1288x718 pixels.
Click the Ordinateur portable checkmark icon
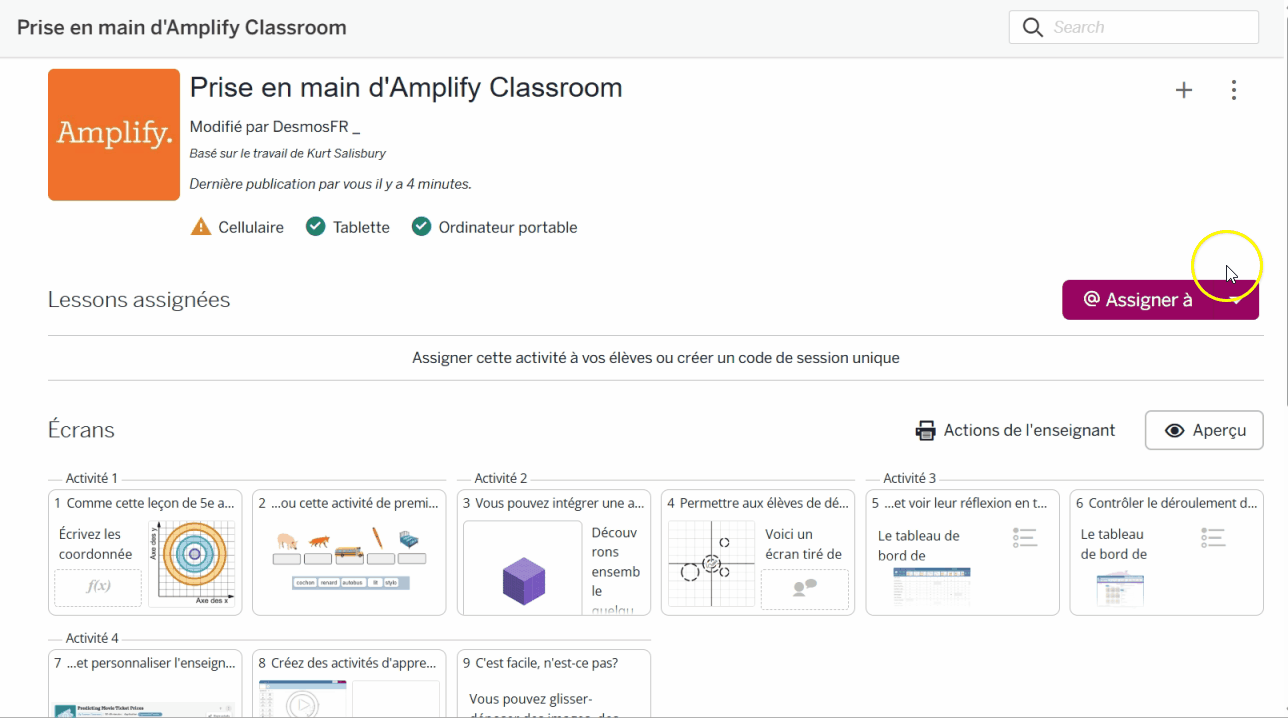(x=421, y=227)
